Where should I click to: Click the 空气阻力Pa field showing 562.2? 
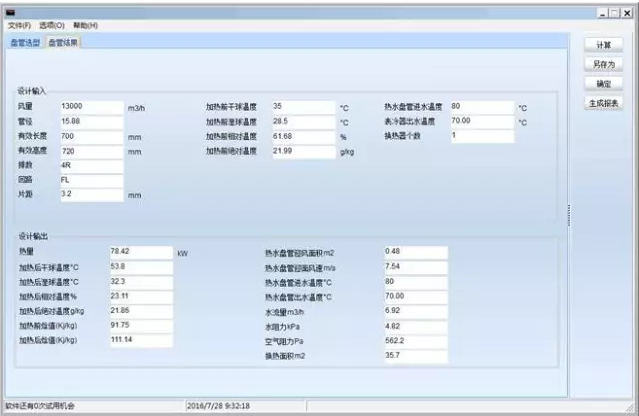tap(415, 341)
